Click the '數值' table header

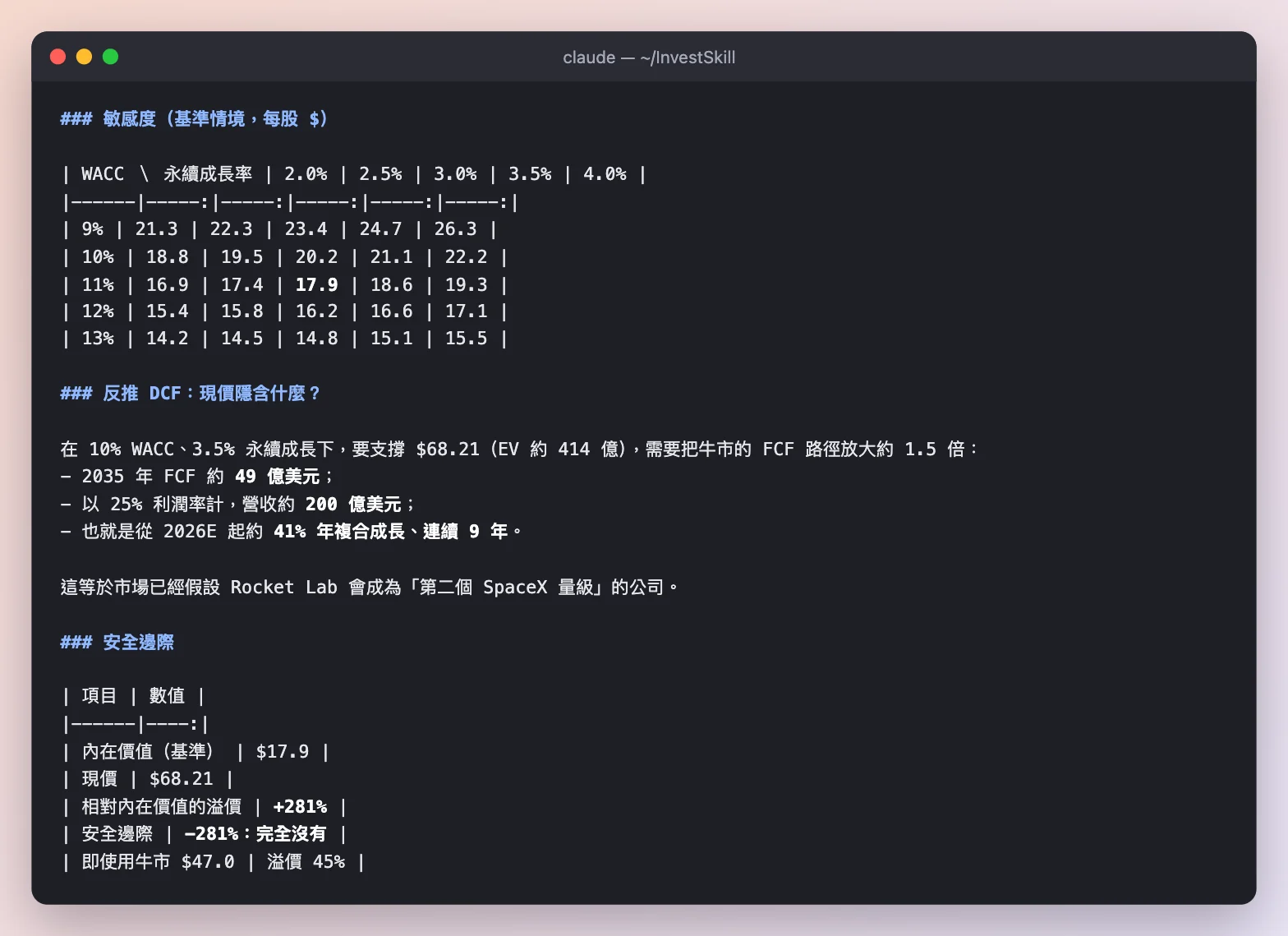167,696
